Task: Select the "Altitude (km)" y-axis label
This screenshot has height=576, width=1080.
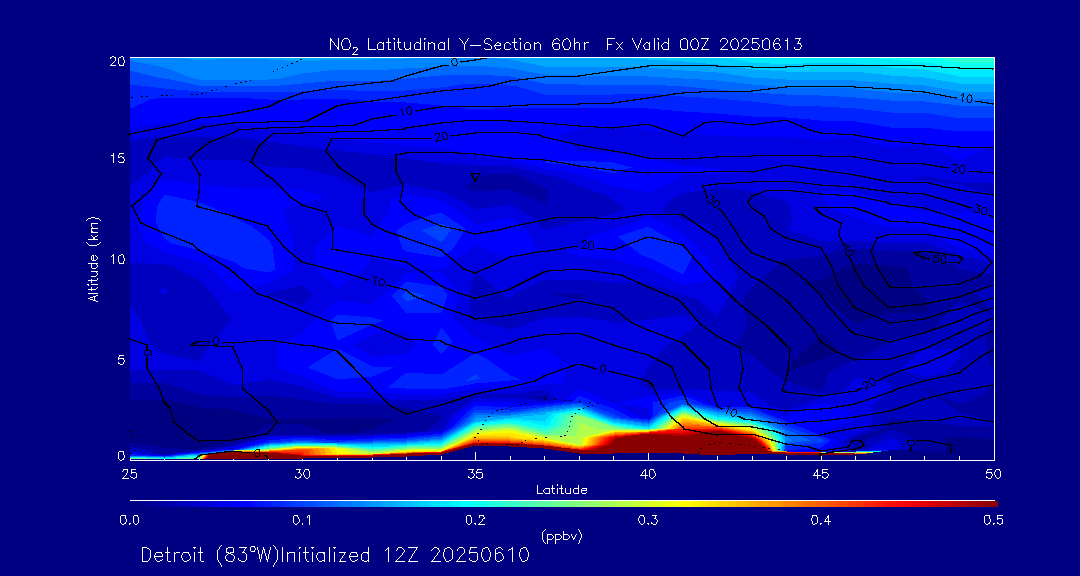Action: [93, 258]
